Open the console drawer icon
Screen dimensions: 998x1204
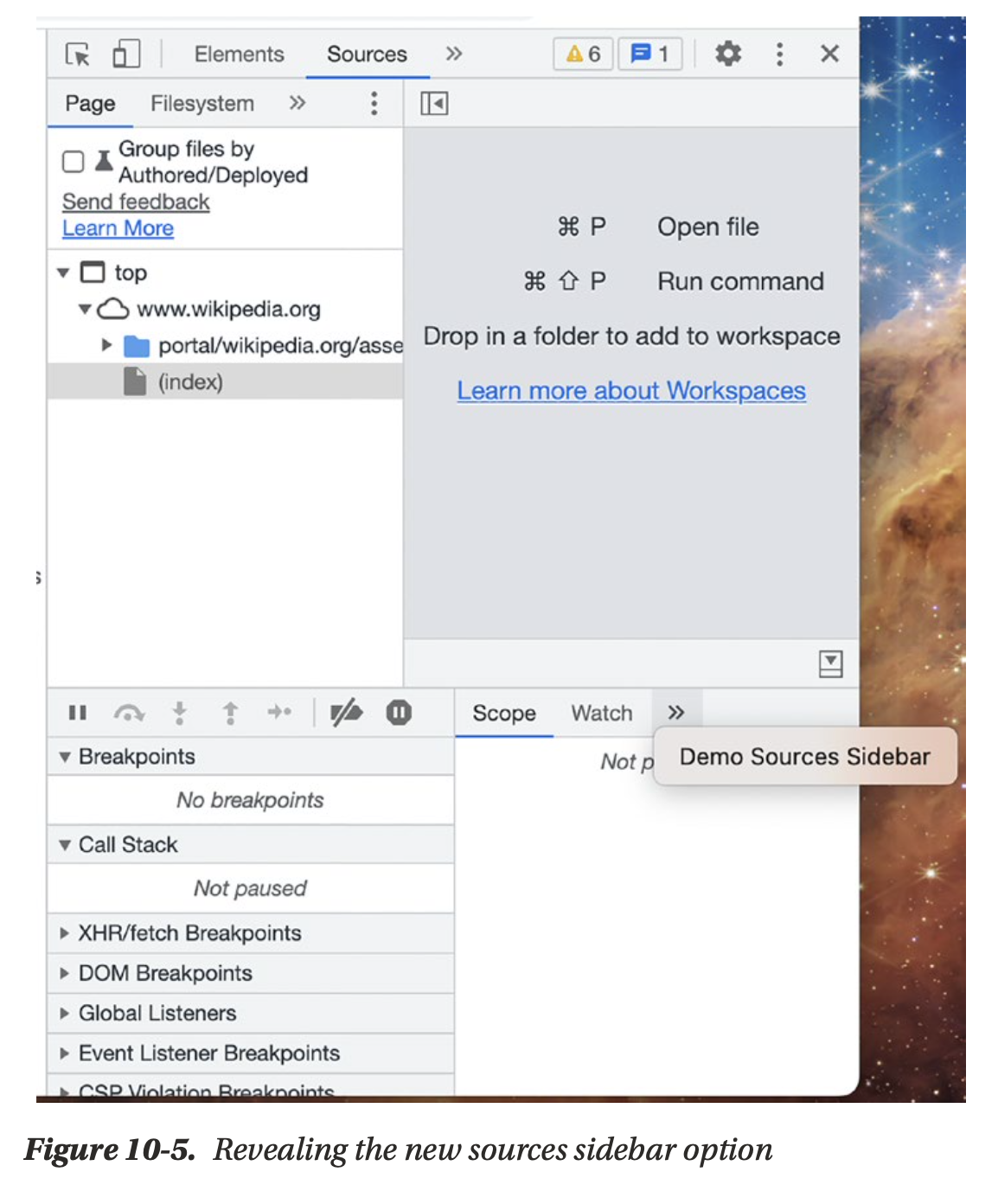click(830, 664)
